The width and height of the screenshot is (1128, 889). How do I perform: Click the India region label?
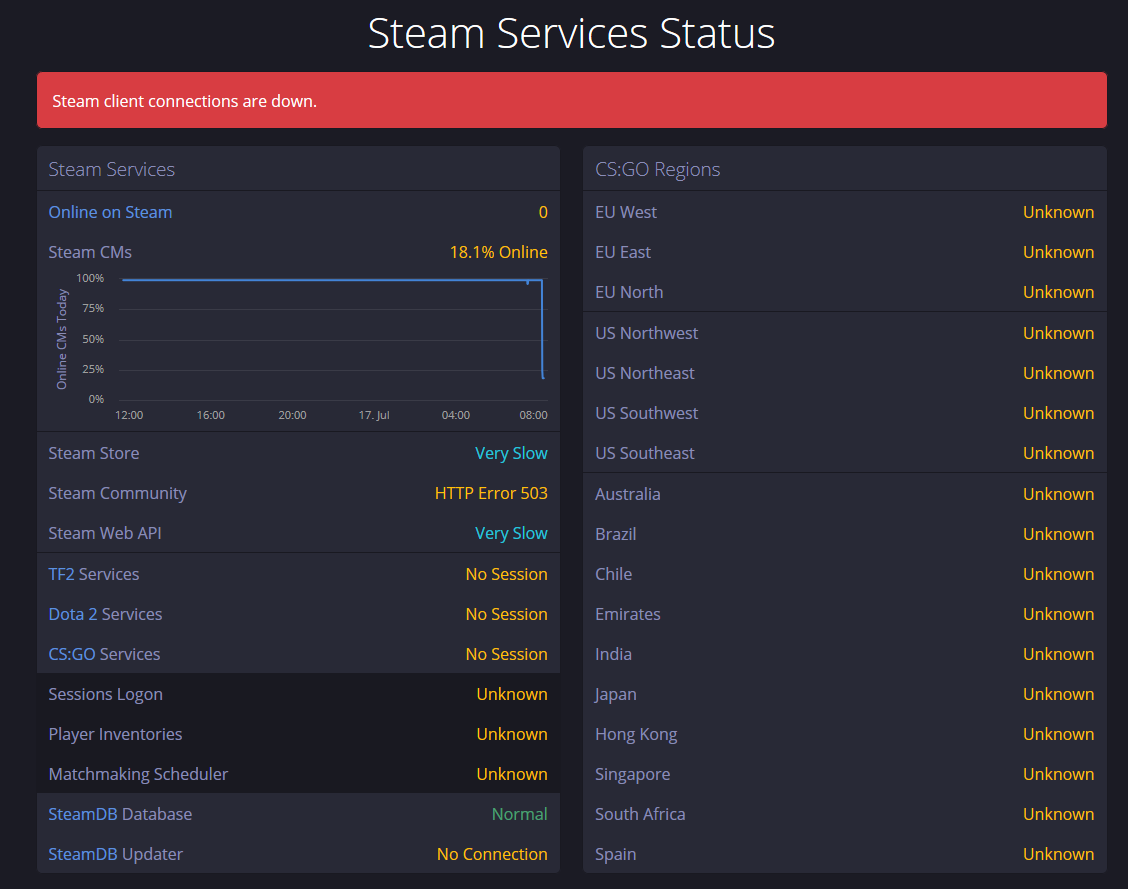coord(614,654)
